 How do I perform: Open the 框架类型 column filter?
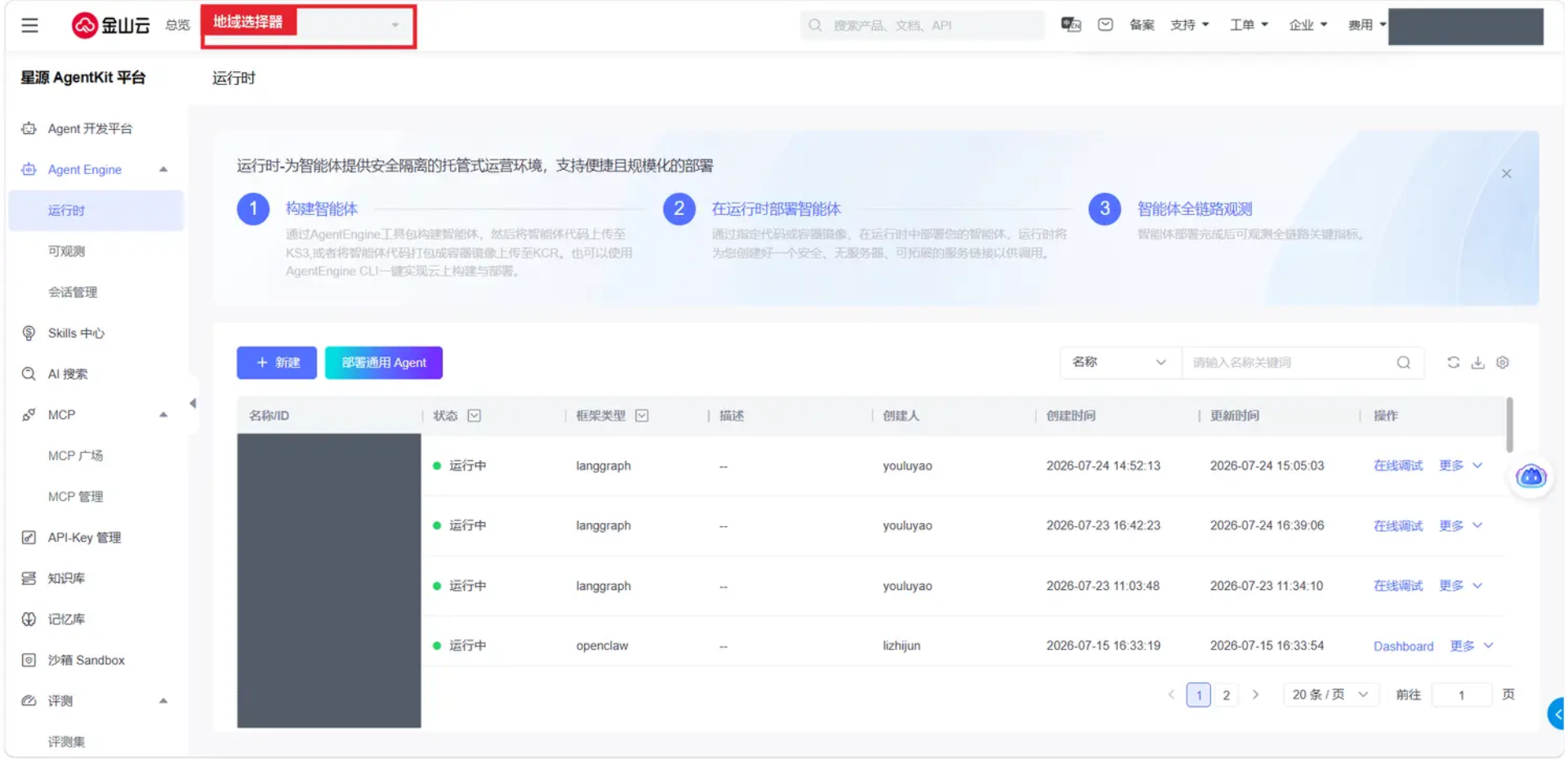coord(642,415)
